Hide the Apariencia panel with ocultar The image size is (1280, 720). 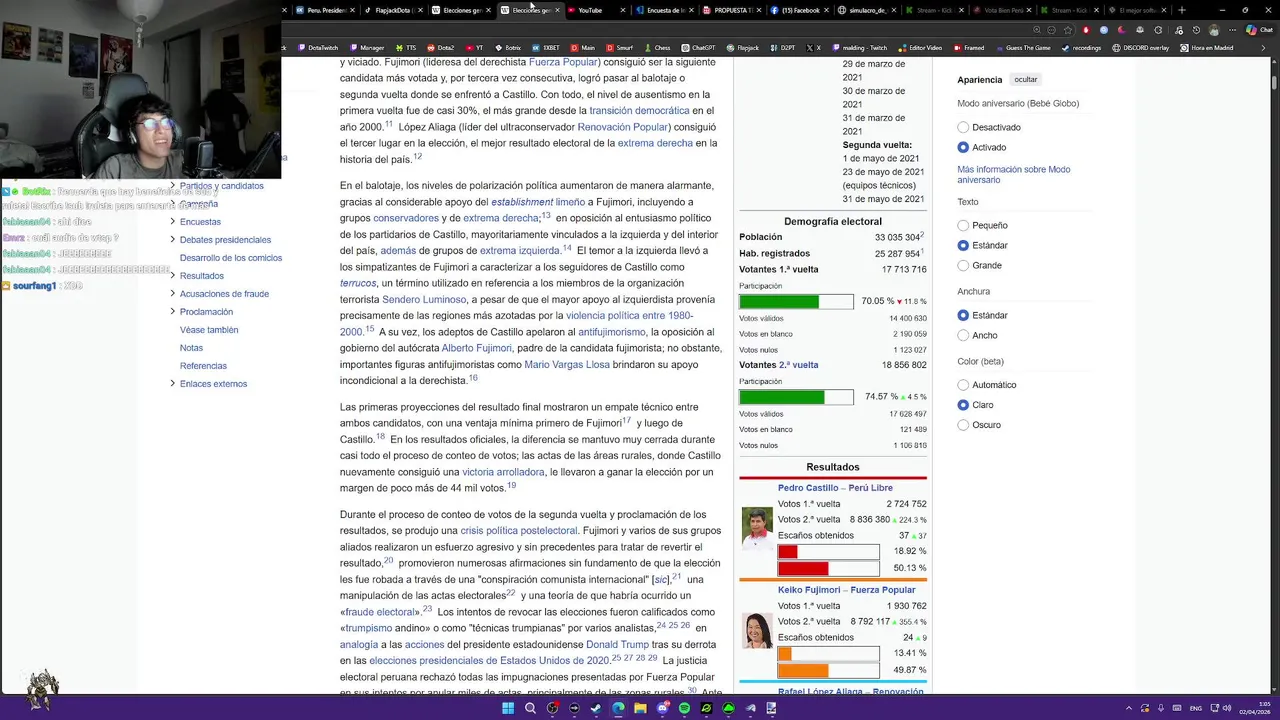coord(1026,79)
